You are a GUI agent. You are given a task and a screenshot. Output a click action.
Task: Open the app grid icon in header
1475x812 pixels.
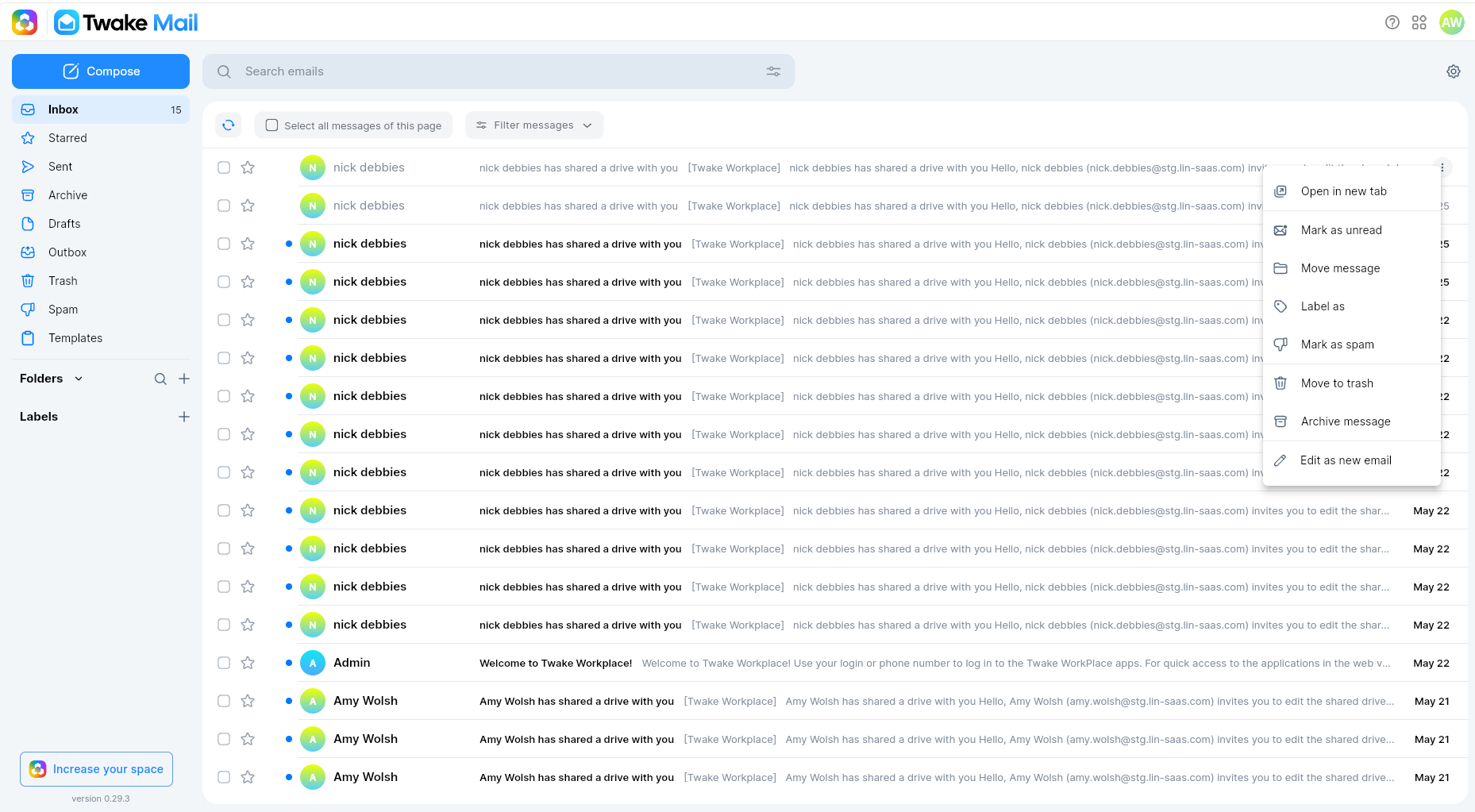[x=1419, y=22]
